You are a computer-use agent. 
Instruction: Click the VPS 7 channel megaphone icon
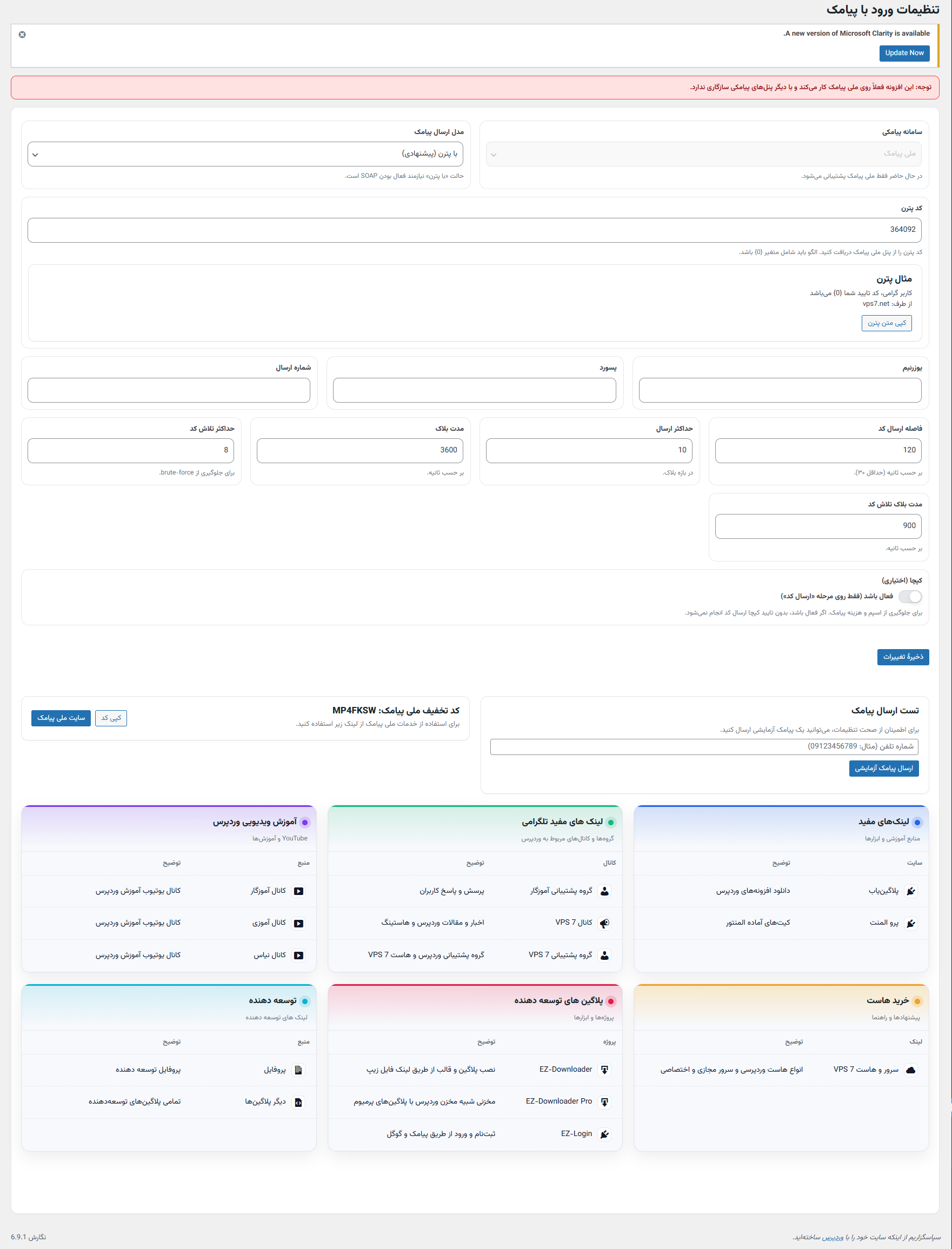coord(604,923)
